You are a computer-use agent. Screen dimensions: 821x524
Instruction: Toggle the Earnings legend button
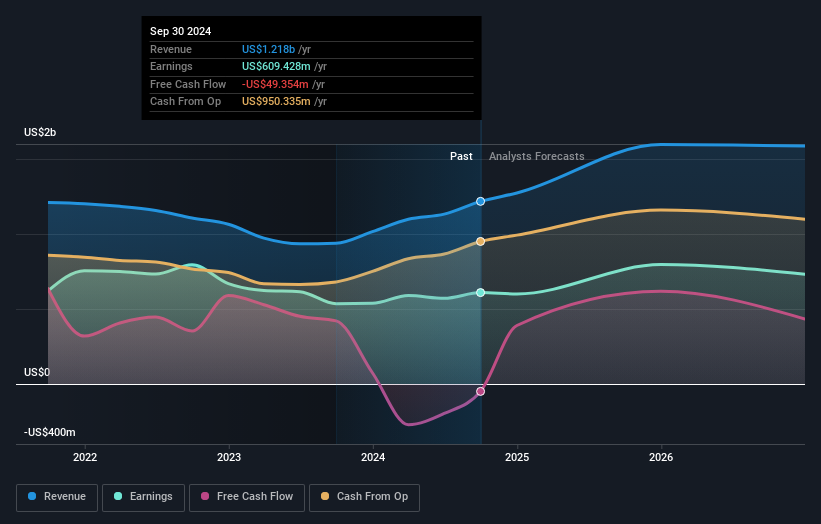click(x=143, y=497)
